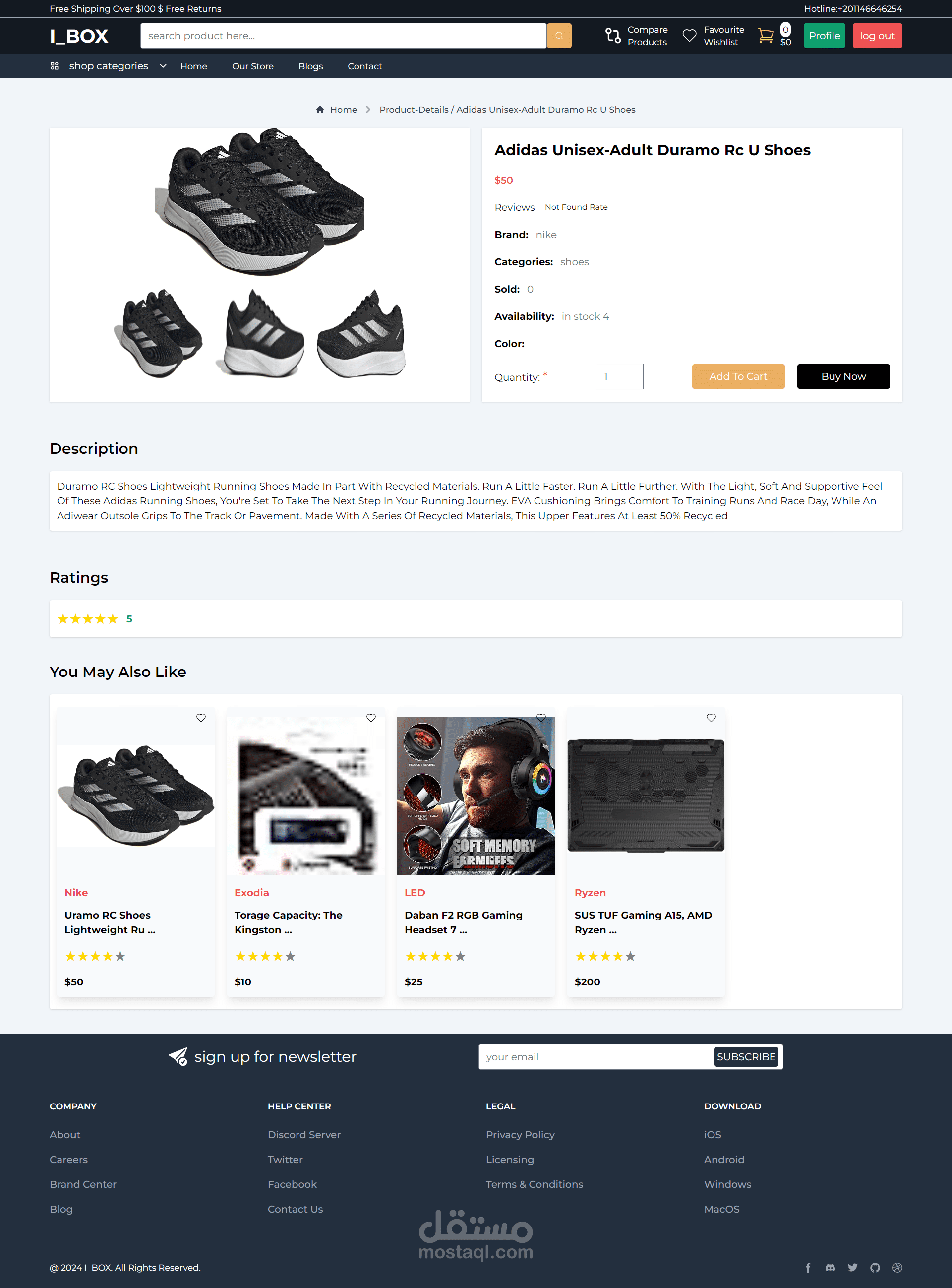952x1288 pixels.
Task: Click the Facebook icon in footer
Action: tap(808, 1267)
